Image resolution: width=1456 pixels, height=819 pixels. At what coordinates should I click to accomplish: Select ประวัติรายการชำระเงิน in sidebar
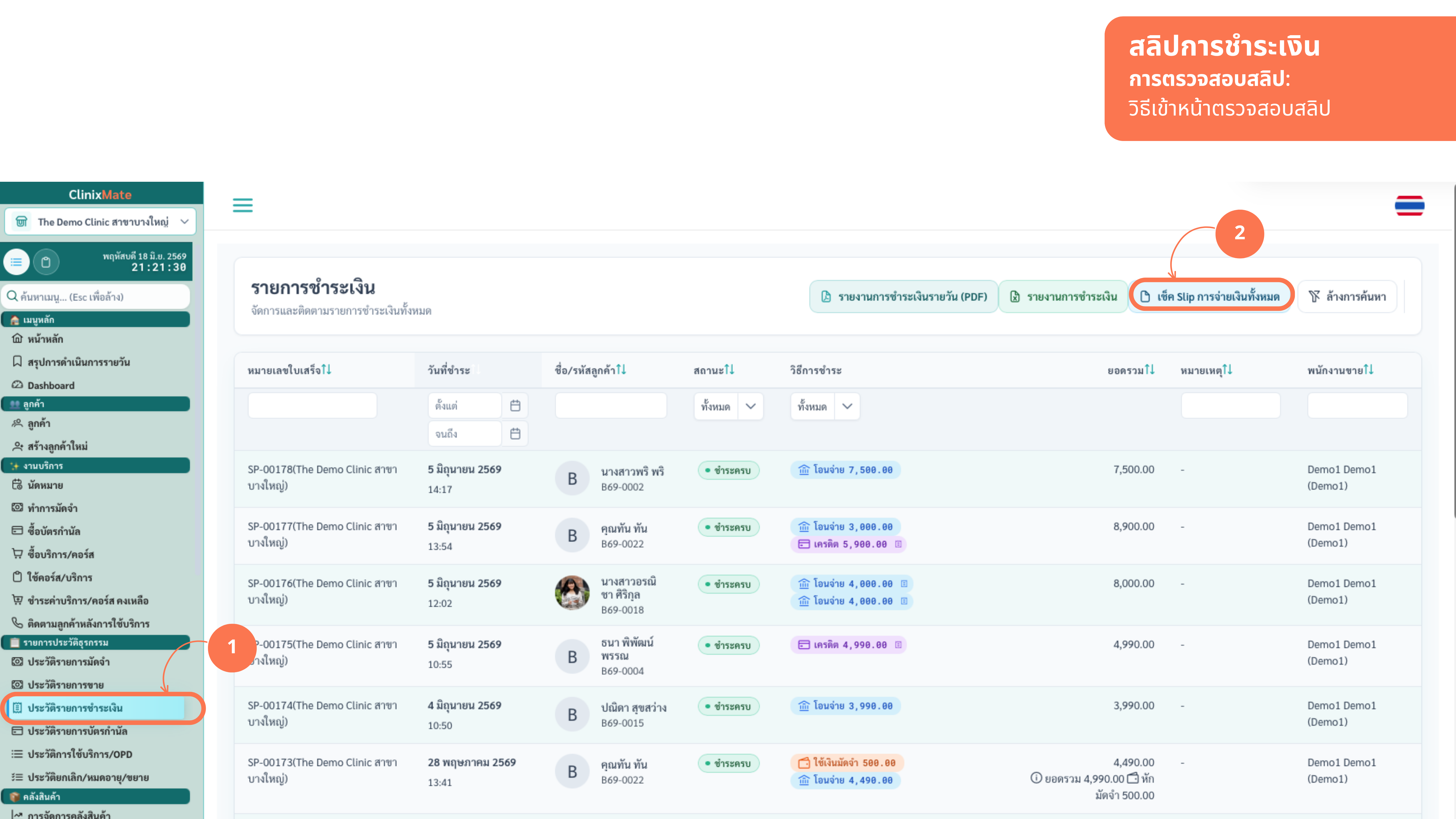(x=96, y=708)
